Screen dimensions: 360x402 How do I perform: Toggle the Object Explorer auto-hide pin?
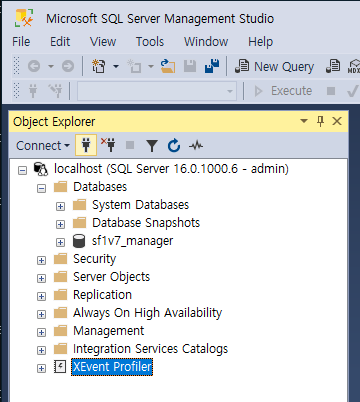(x=320, y=121)
